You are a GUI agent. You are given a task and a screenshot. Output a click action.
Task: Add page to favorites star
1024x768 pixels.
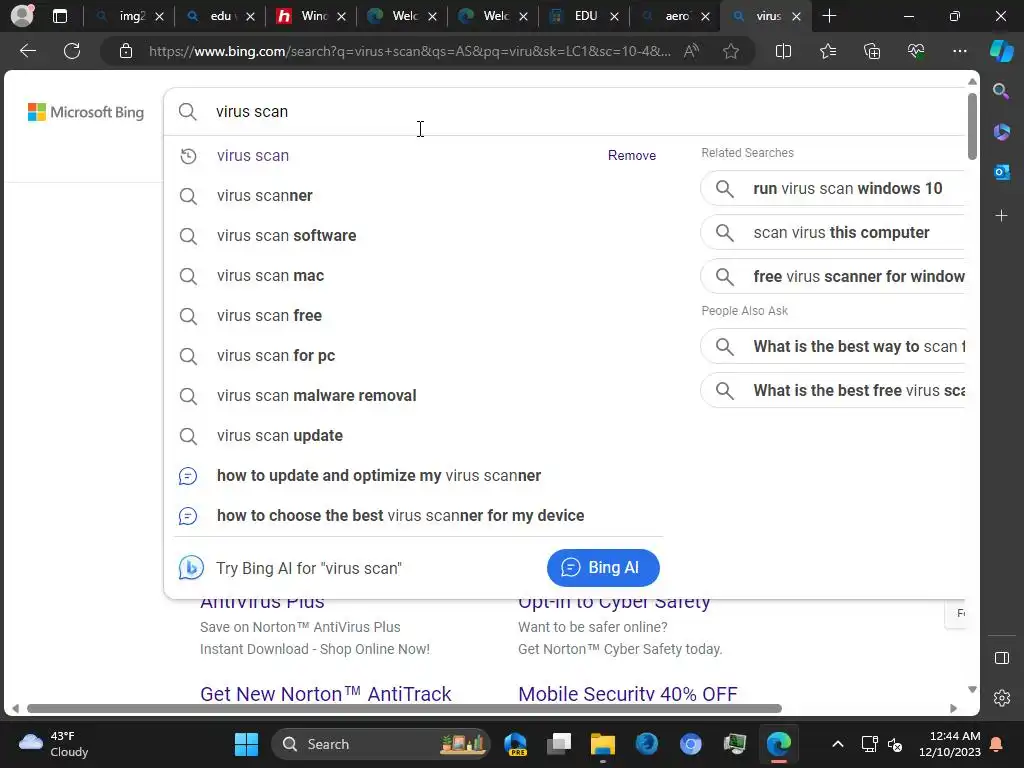[x=731, y=51]
